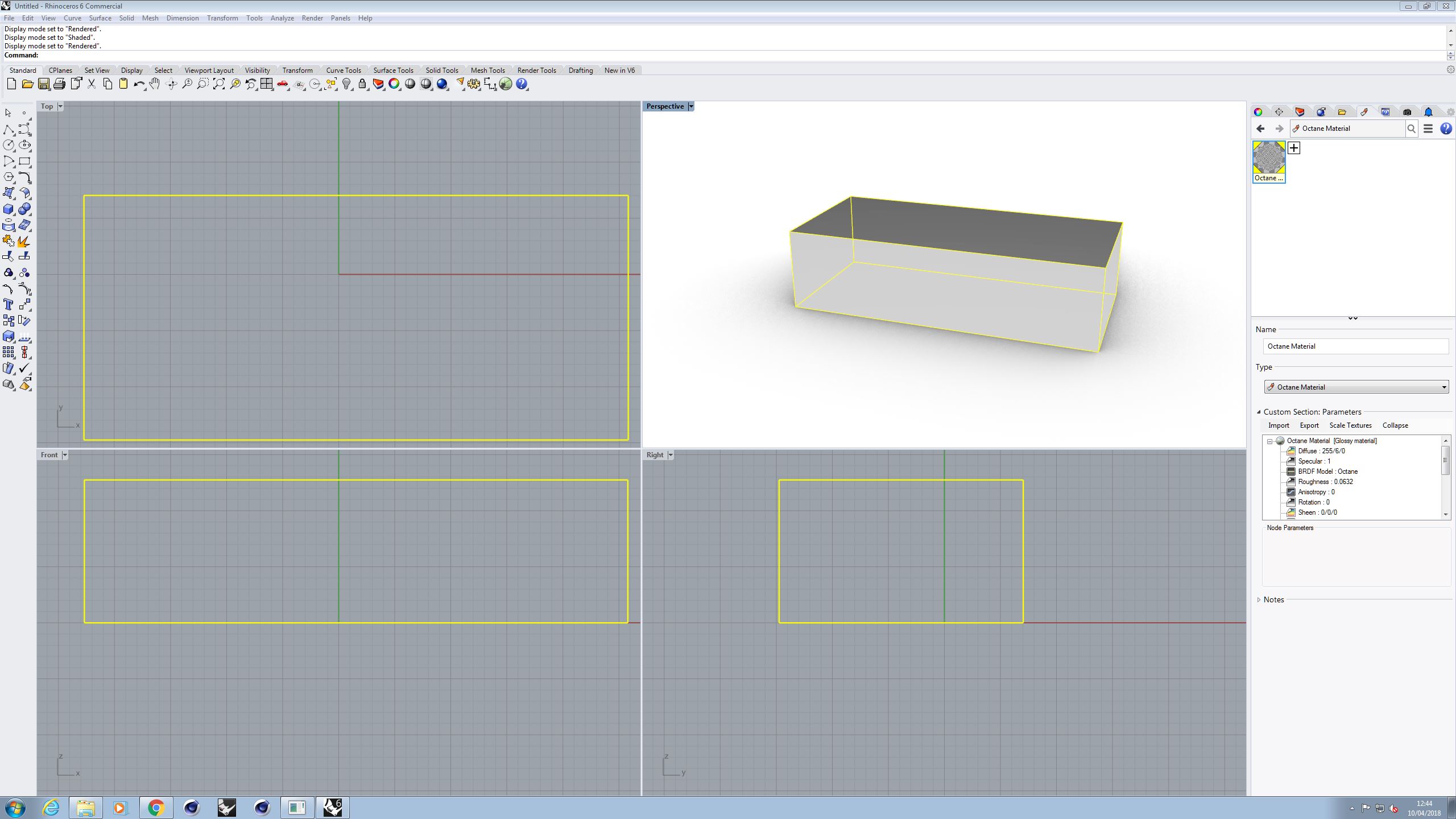Switch to the Surface Tools tab
The width and height of the screenshot is (1456, 819).
pyautogui.click(x=393, y=71)
